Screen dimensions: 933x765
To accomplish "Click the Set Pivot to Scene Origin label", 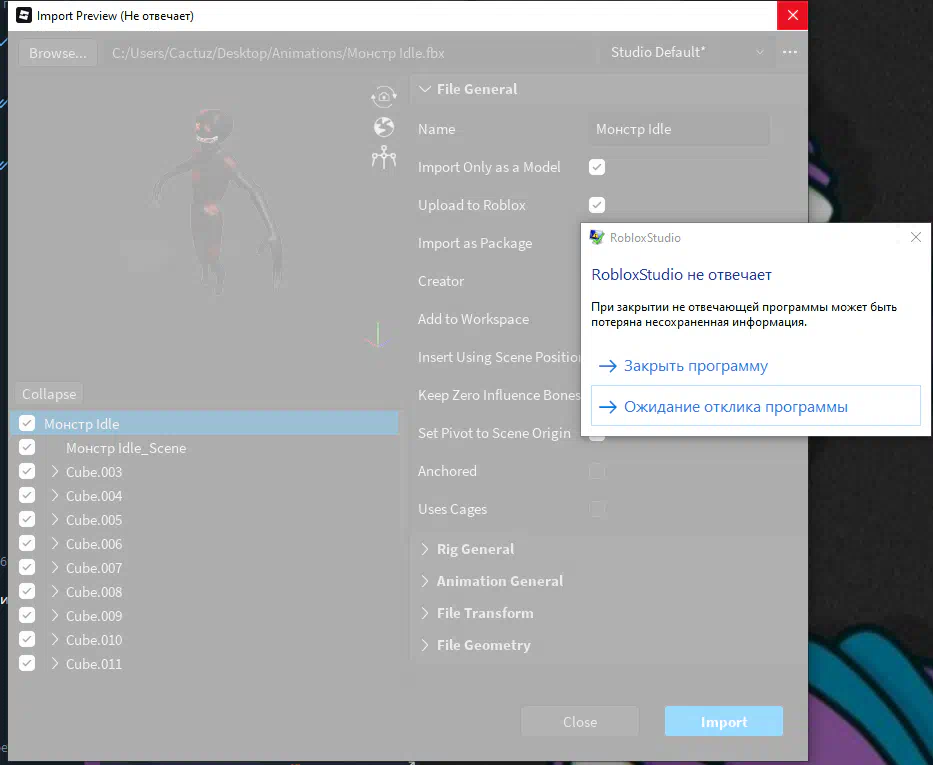I will 494,433.
